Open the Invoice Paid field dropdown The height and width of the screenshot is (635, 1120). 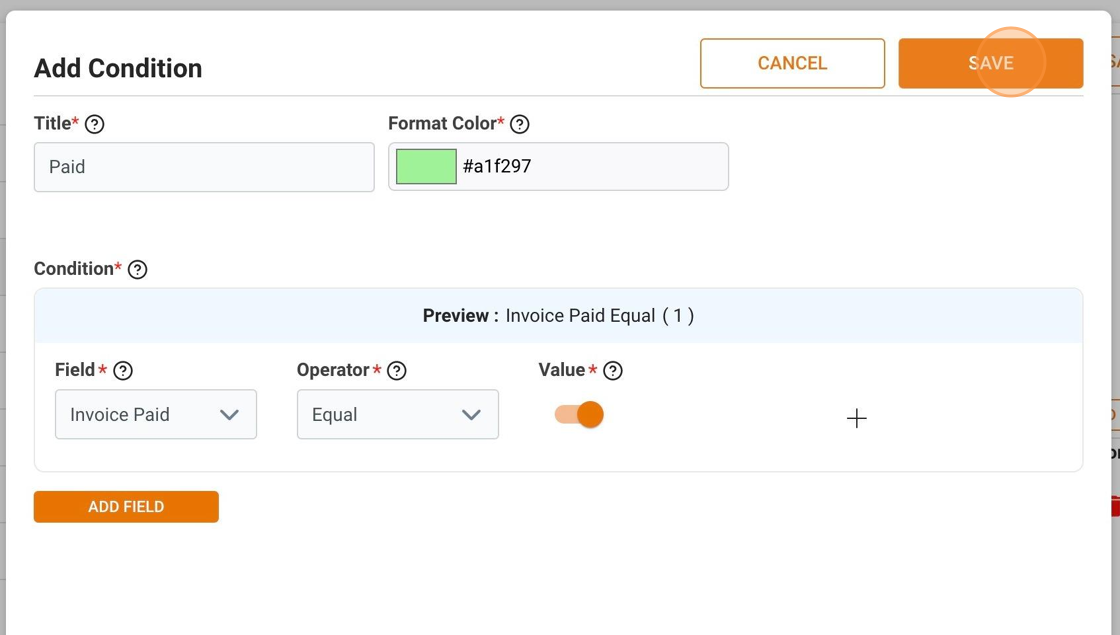pos(156,414)
